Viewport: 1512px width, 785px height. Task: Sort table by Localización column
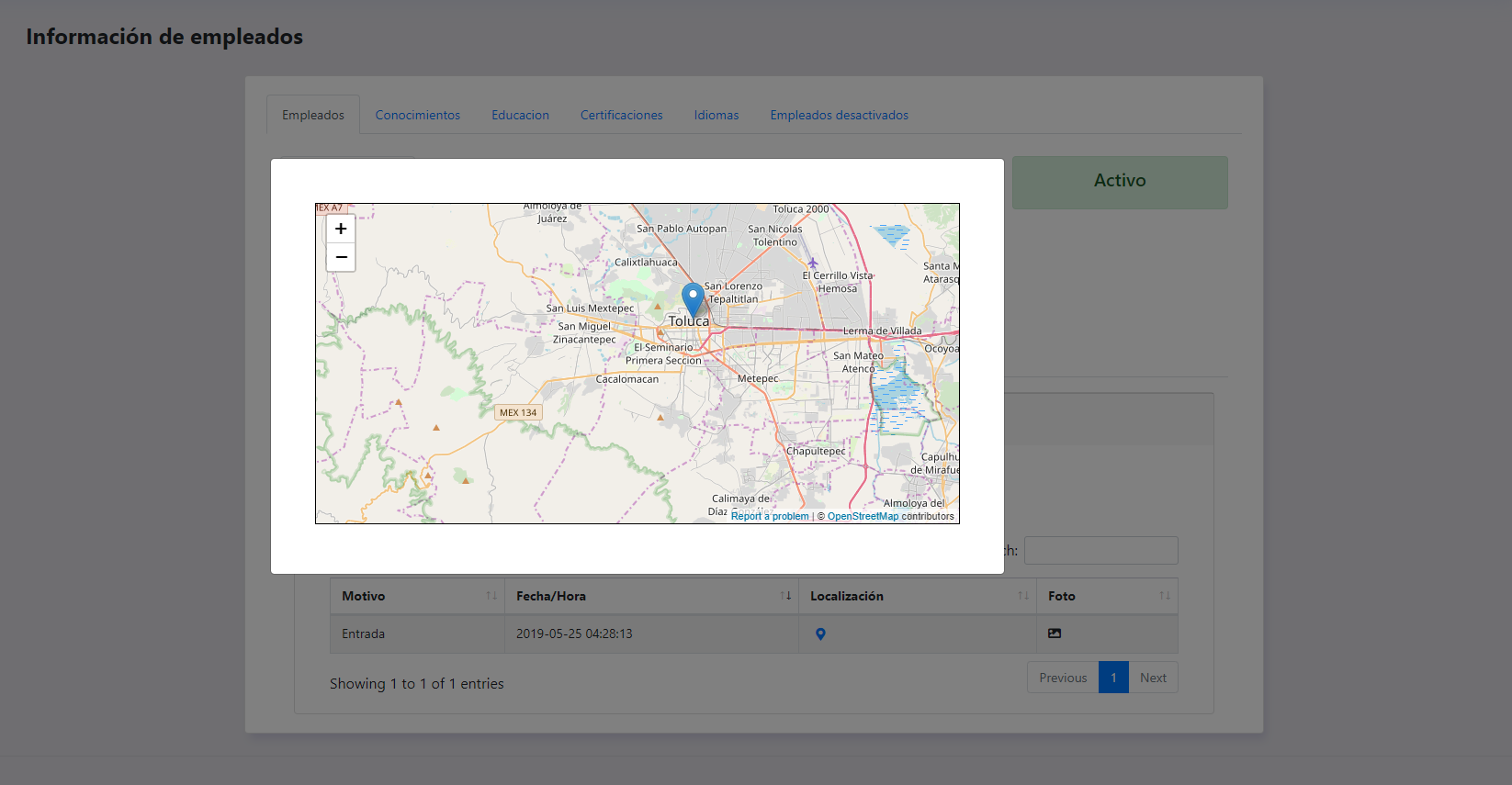(918, 596)
